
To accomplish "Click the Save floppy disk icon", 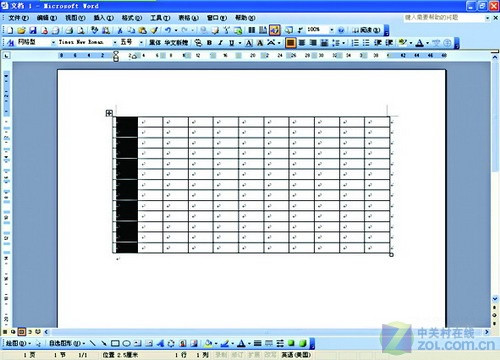I will pos(32,30).
